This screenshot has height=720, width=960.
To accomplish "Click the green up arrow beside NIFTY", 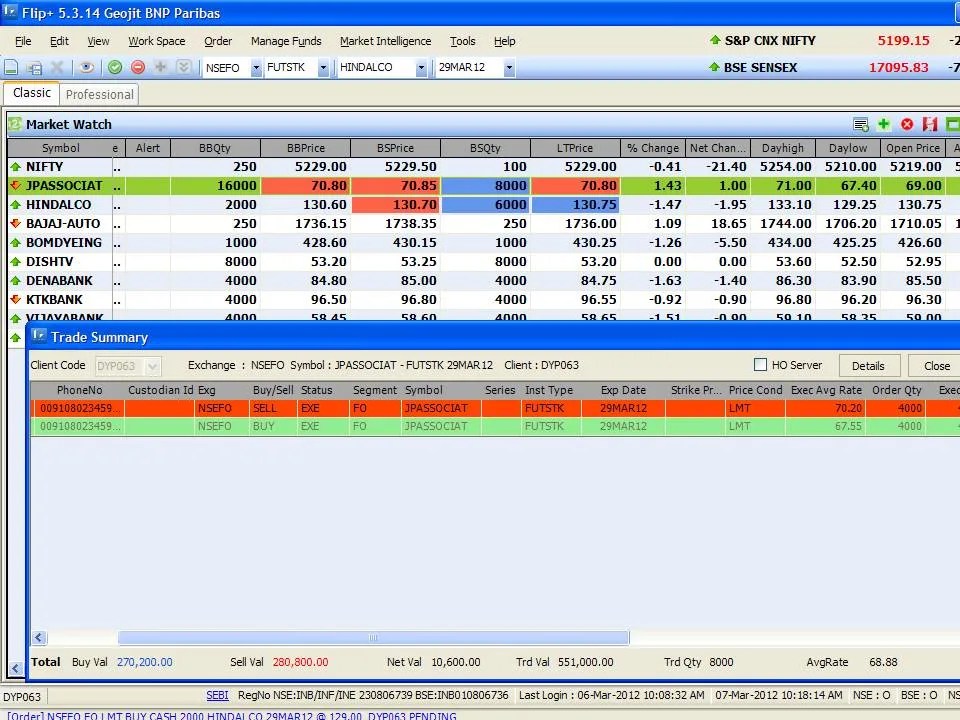I will [x=16, y=167].
